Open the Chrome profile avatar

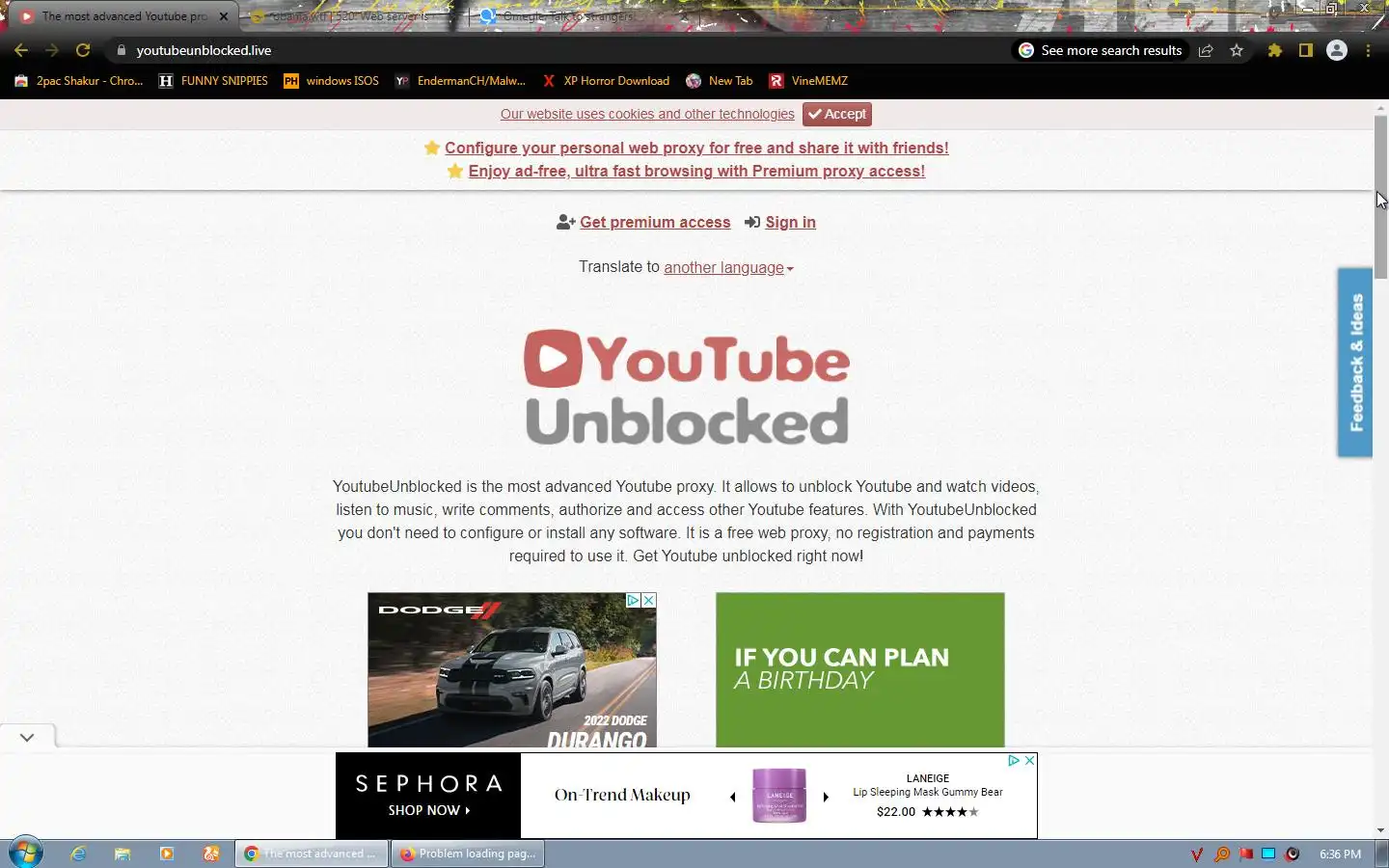pos(1337,50)
